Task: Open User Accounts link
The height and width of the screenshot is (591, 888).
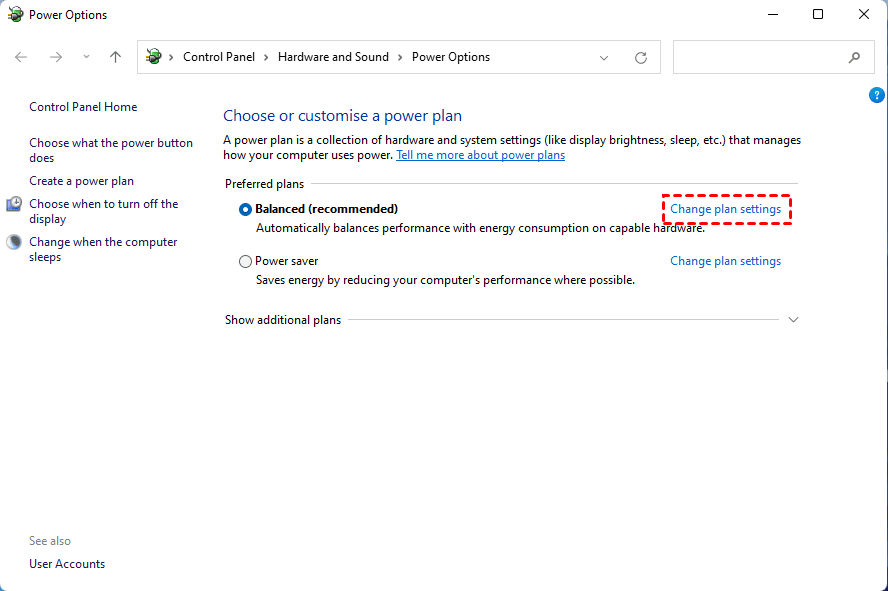Action: (x=67, y=564)
